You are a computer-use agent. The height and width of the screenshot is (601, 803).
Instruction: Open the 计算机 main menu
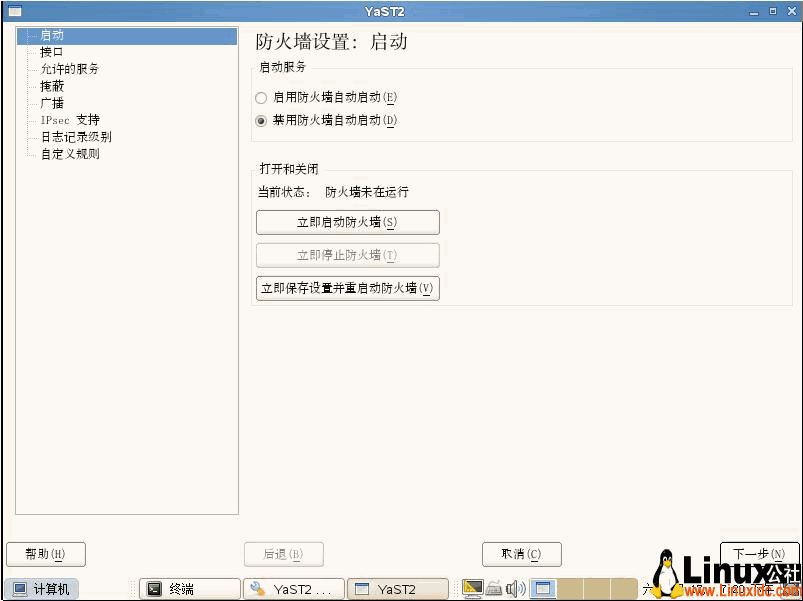coord(41,589)
